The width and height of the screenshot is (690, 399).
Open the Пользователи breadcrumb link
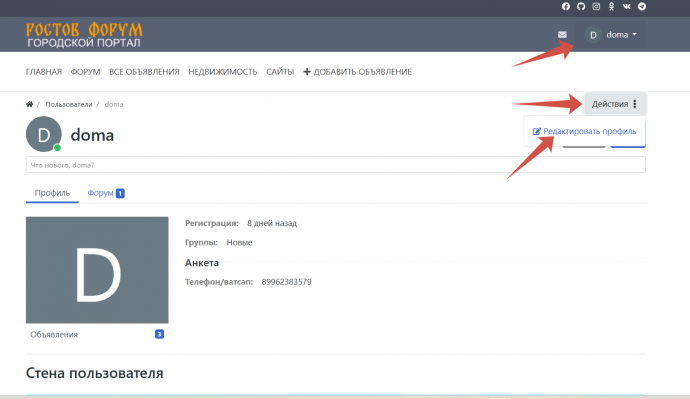point(69,104)
